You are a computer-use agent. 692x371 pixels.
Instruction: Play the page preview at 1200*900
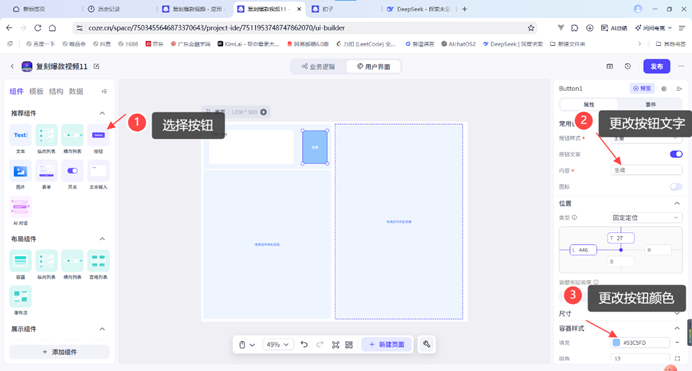click(263, 112)
